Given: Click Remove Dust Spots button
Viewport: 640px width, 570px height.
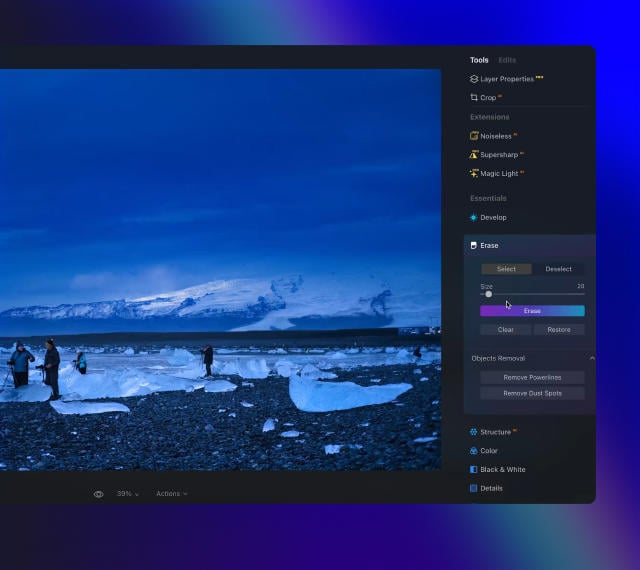Looking at the screenshot, I should click(x=532, y=393).
